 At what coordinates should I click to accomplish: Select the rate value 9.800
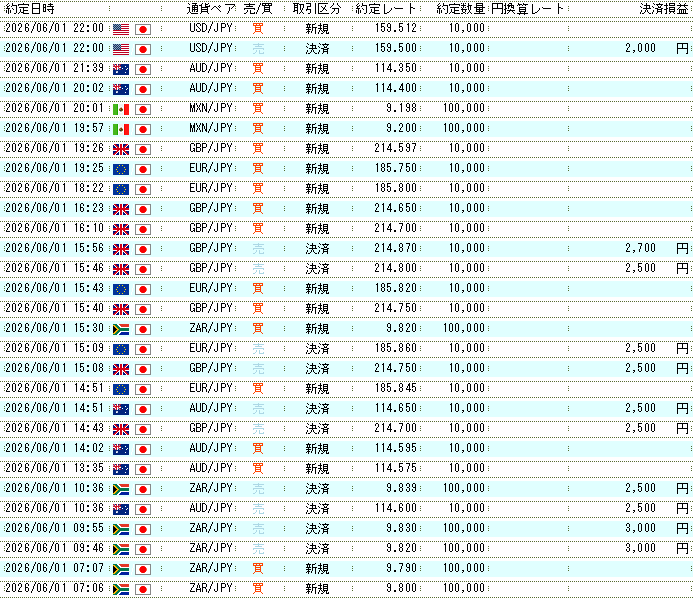(401, 588)
